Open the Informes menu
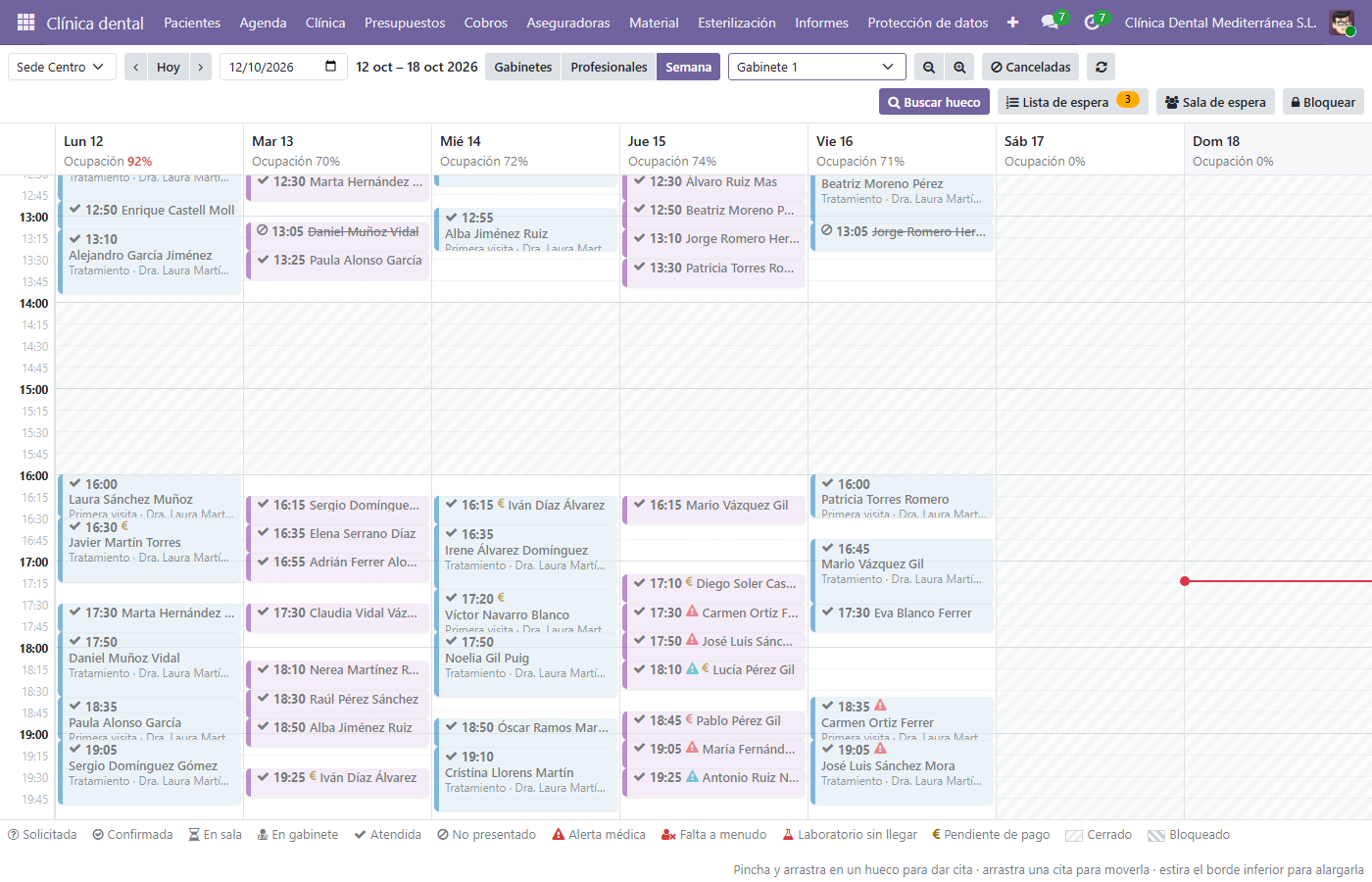Screen dimensions: 1372x882 (x=821, y=23)
